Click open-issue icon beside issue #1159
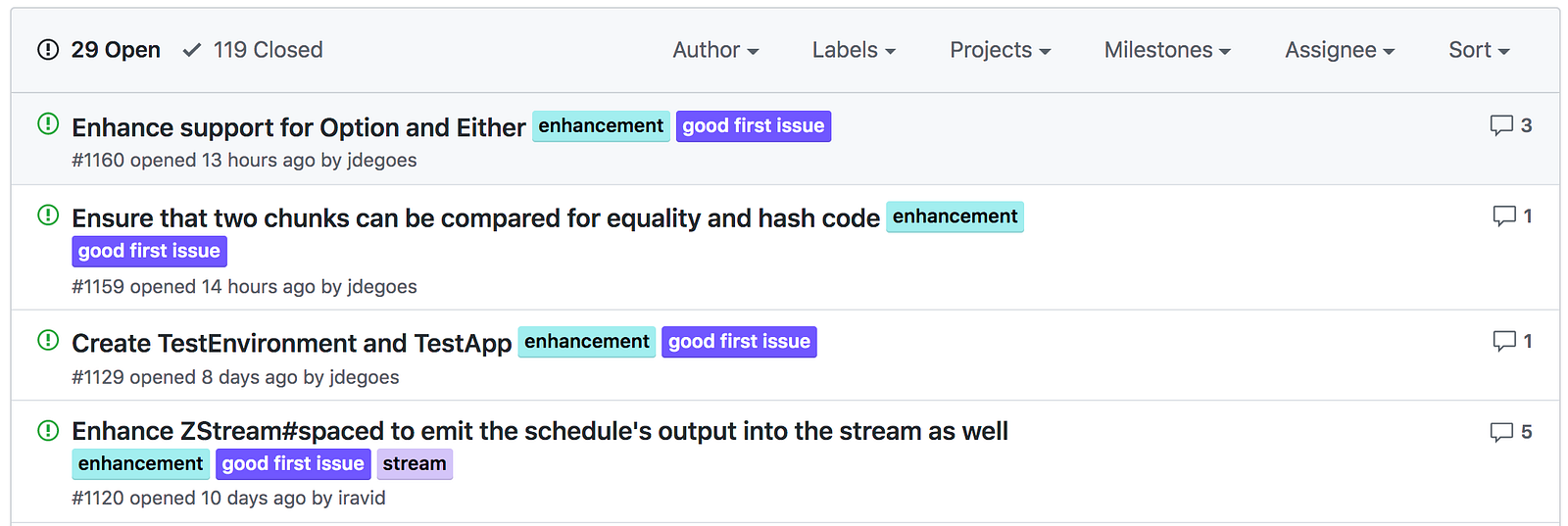Viewport: 1568px width, 526px height. coord(48,215)
